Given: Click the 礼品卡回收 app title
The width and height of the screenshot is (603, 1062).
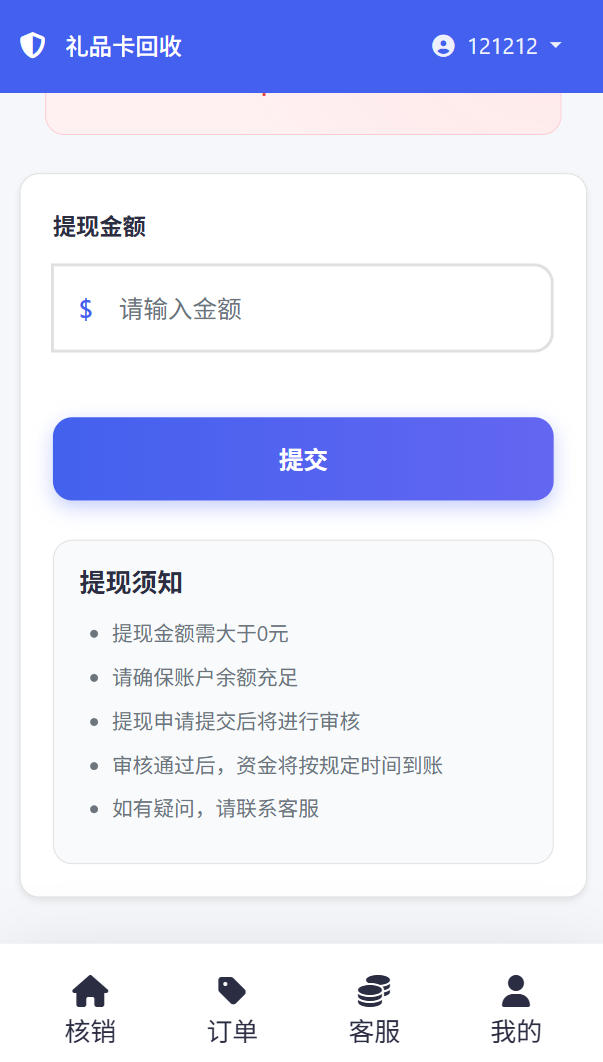Looking at the screenshot, I should click(x=124, y=46).
